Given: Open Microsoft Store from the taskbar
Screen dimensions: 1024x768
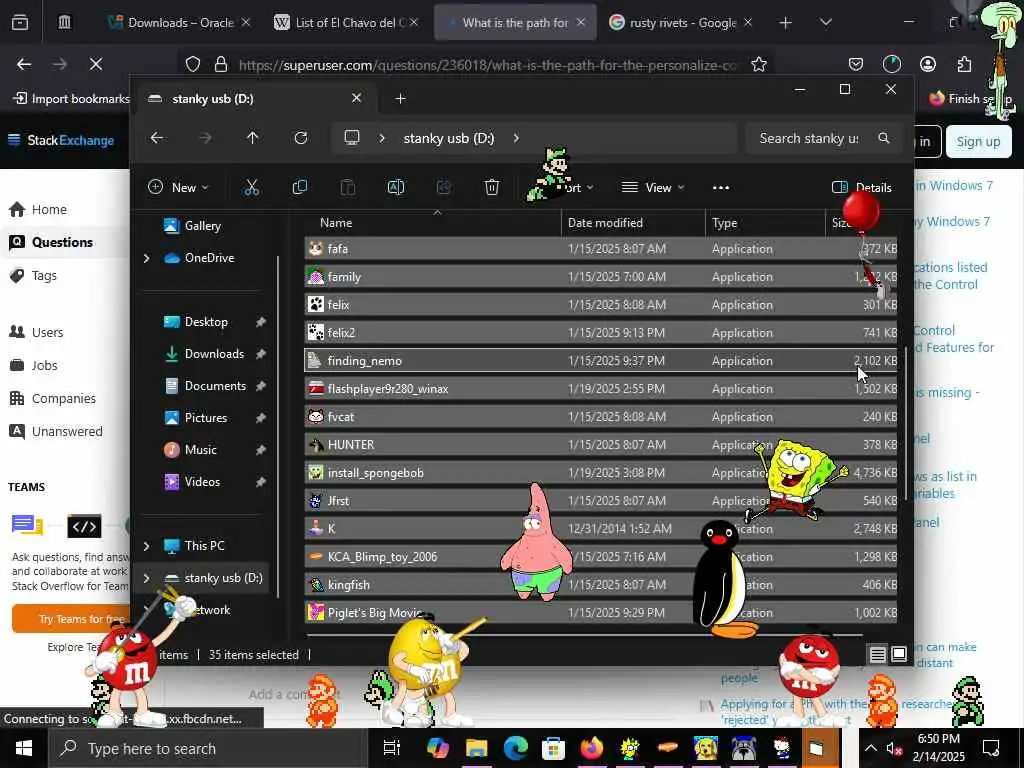Looking at the screenshot, I should point(553,748).
